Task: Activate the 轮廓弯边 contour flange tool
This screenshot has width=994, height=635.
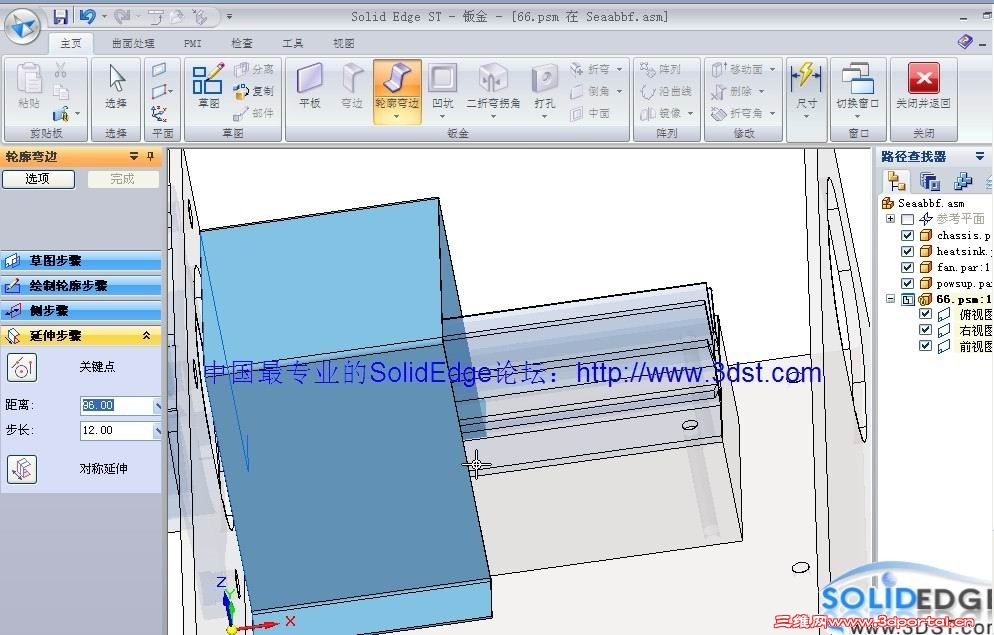Action: point(397,91)
